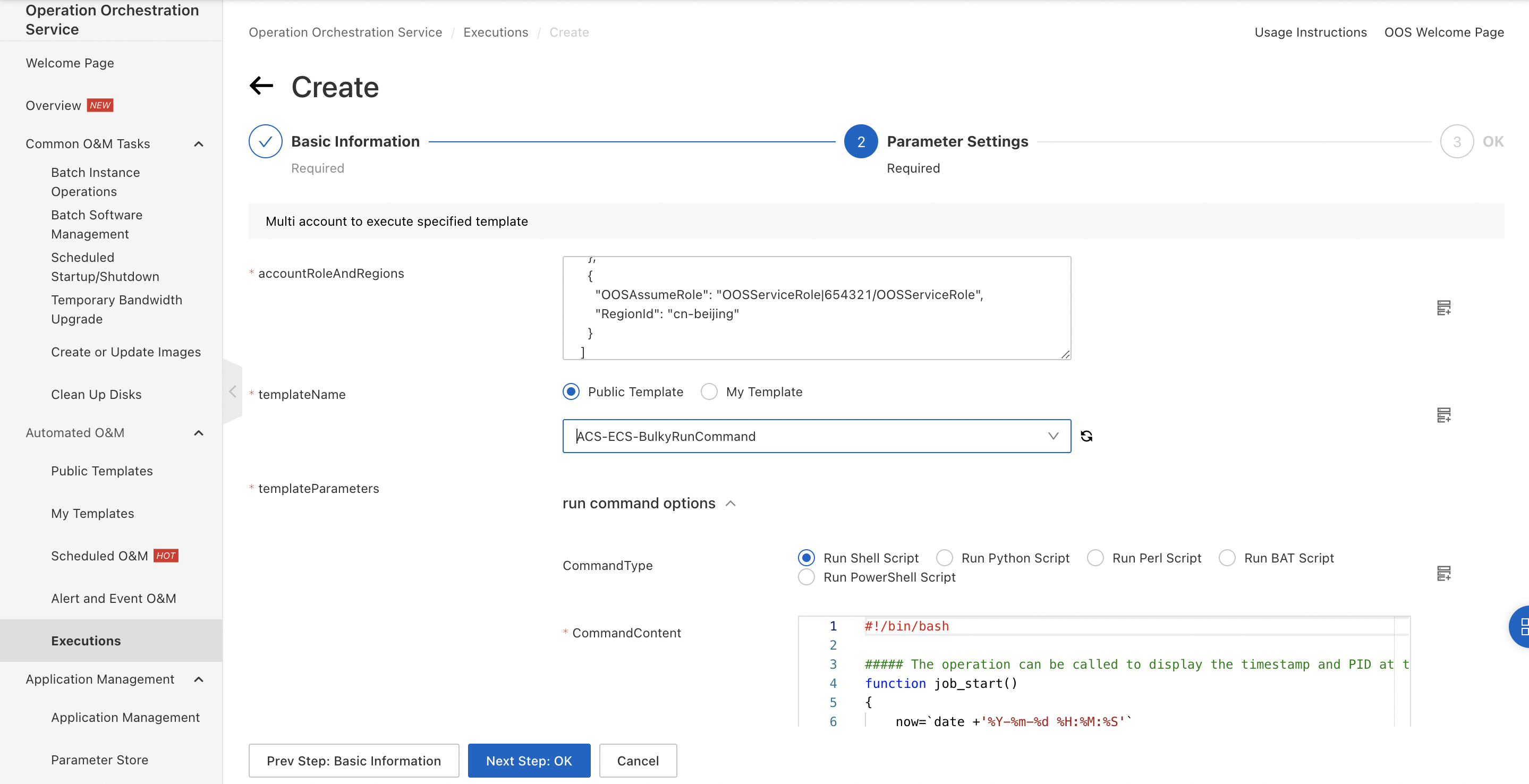This screenshot has width=1529, height=784.
Task: Refresh the template list
Action: coord(1088,436)
